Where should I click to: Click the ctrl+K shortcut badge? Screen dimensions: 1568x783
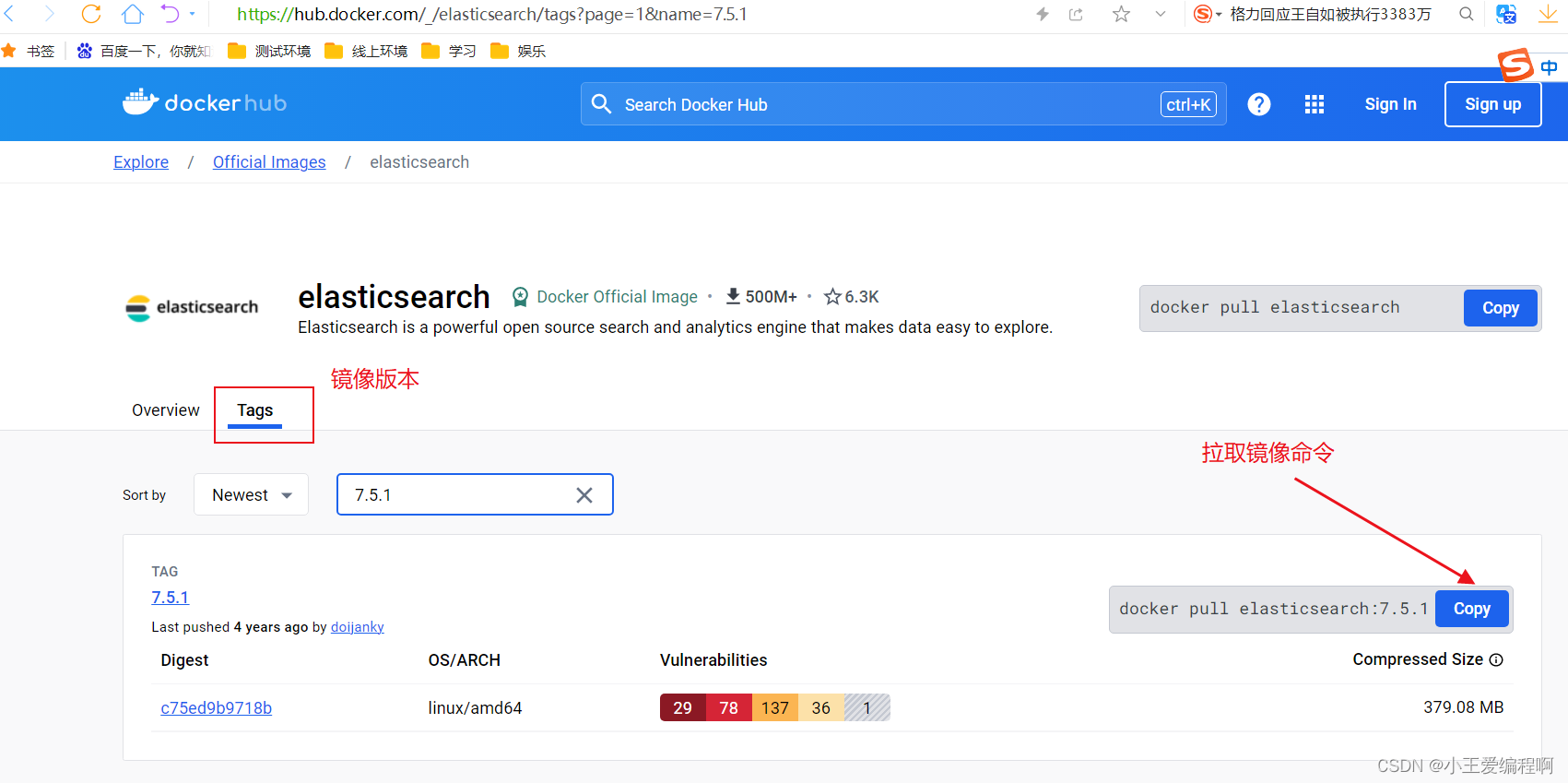click(x=1188, y=104)
